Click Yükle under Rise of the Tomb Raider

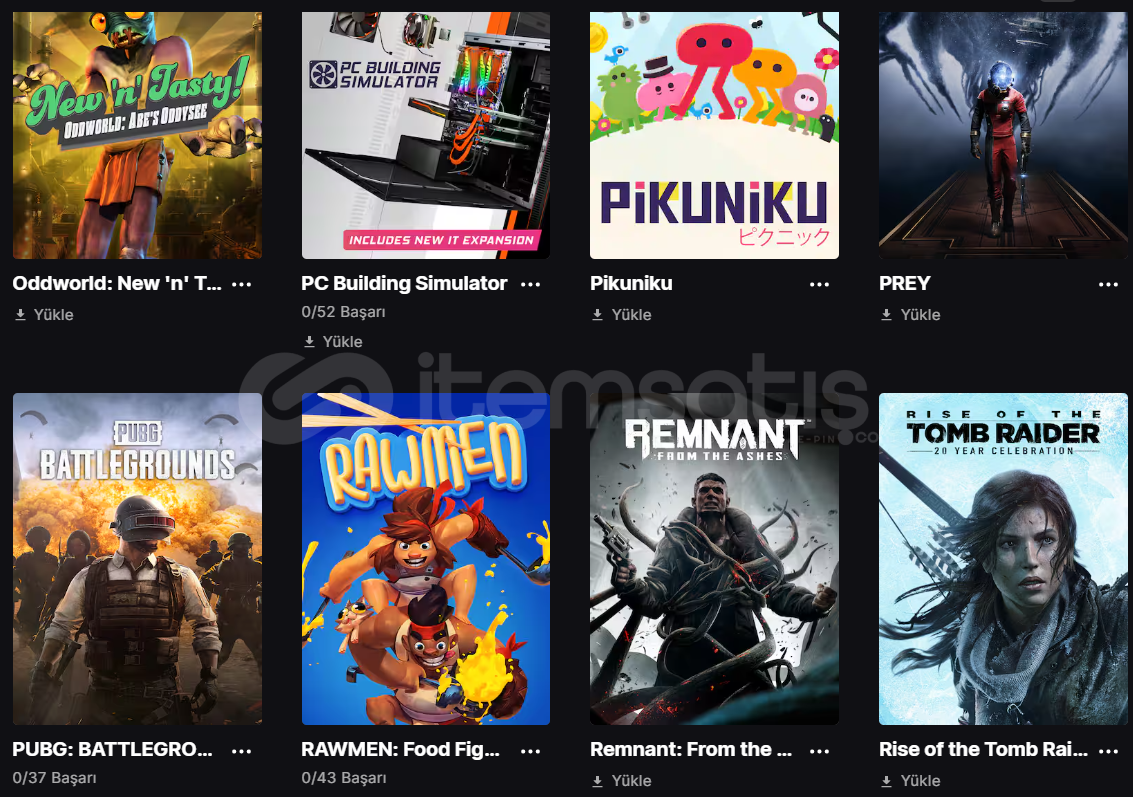coord(911,781)
